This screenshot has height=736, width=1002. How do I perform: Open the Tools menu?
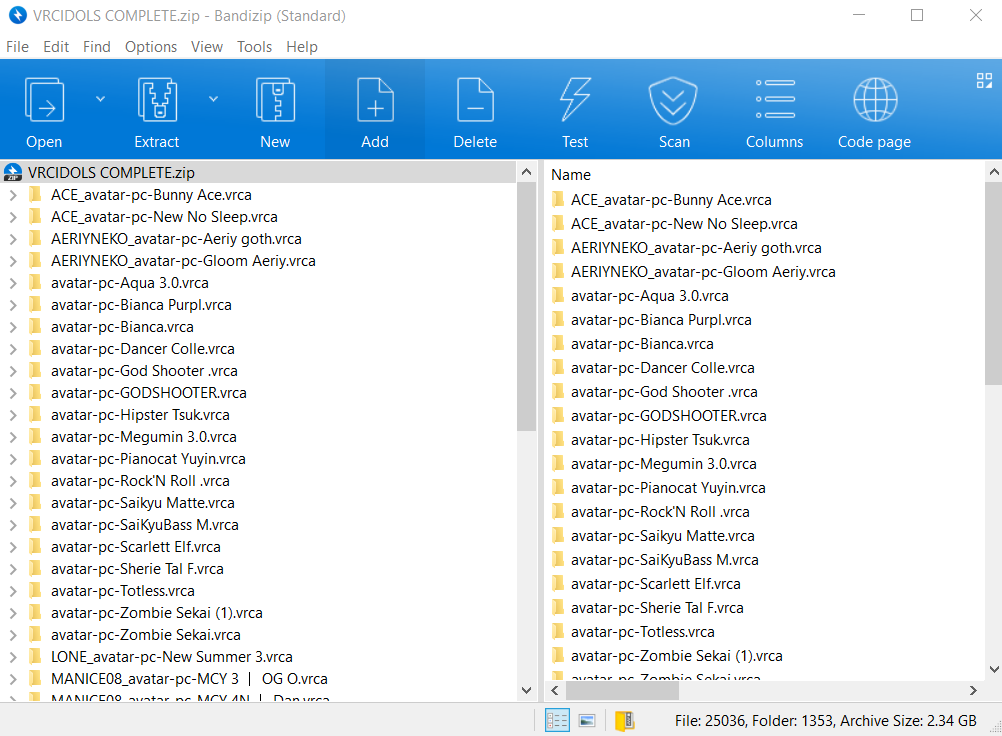pos(254,47)
